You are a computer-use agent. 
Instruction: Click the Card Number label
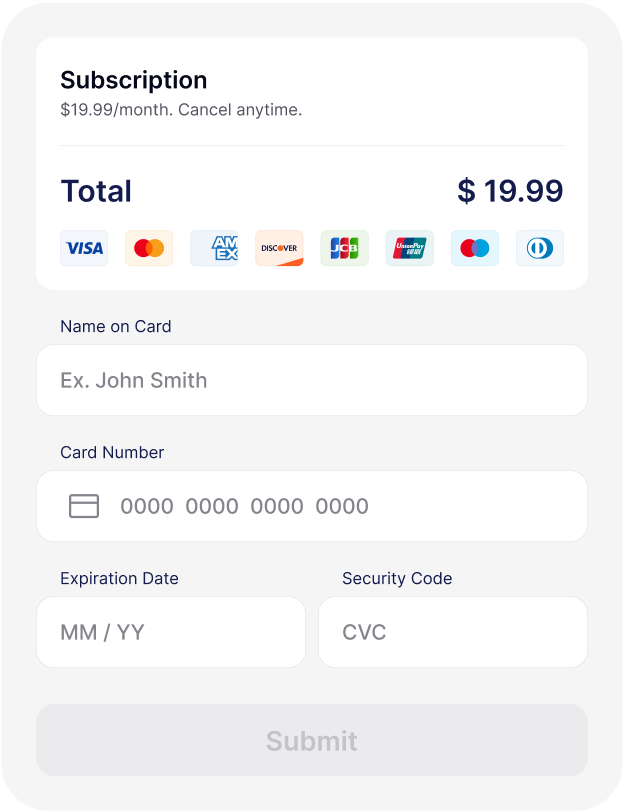pos(112,452)
